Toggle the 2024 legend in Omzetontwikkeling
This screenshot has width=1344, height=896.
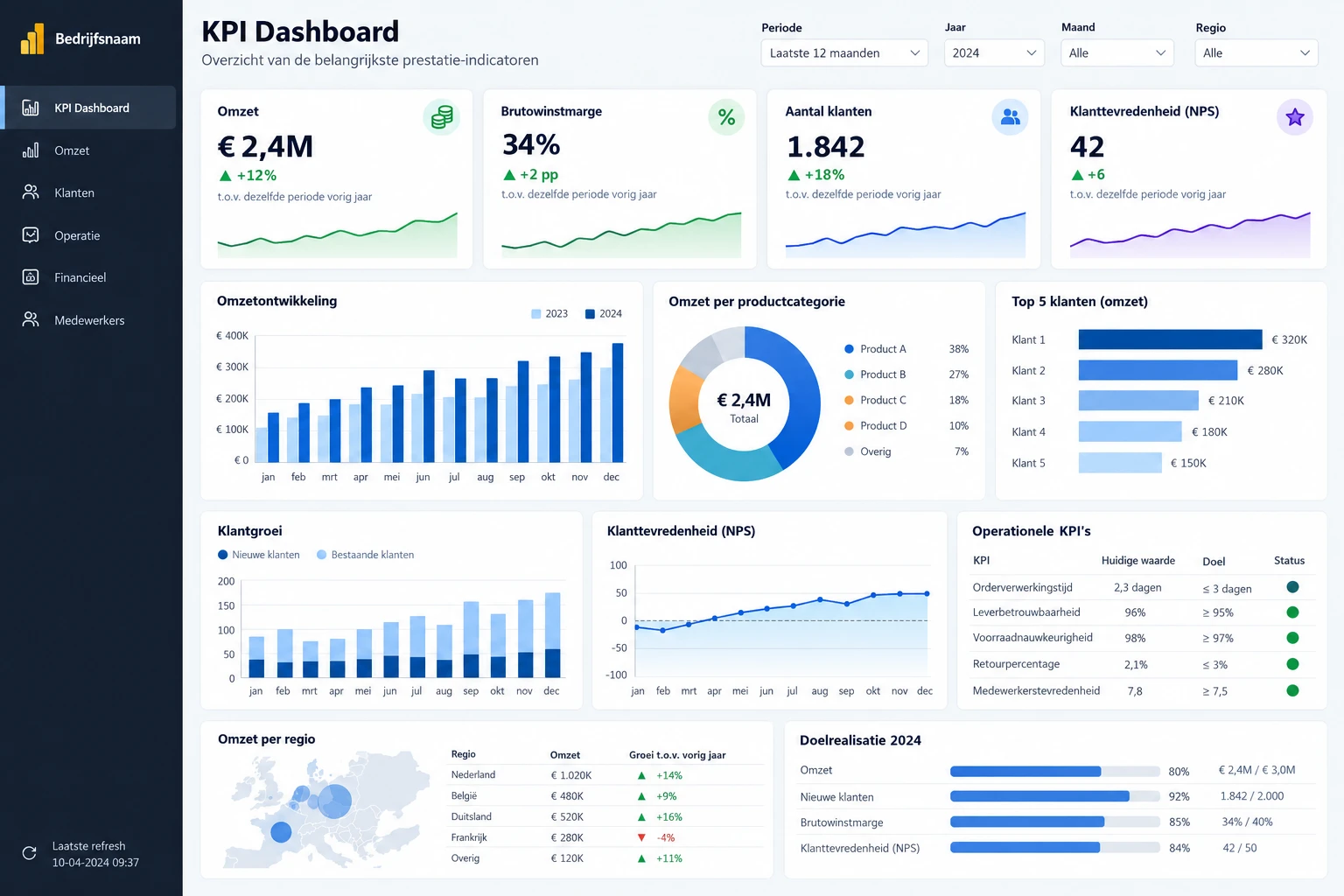pos(604,313)
